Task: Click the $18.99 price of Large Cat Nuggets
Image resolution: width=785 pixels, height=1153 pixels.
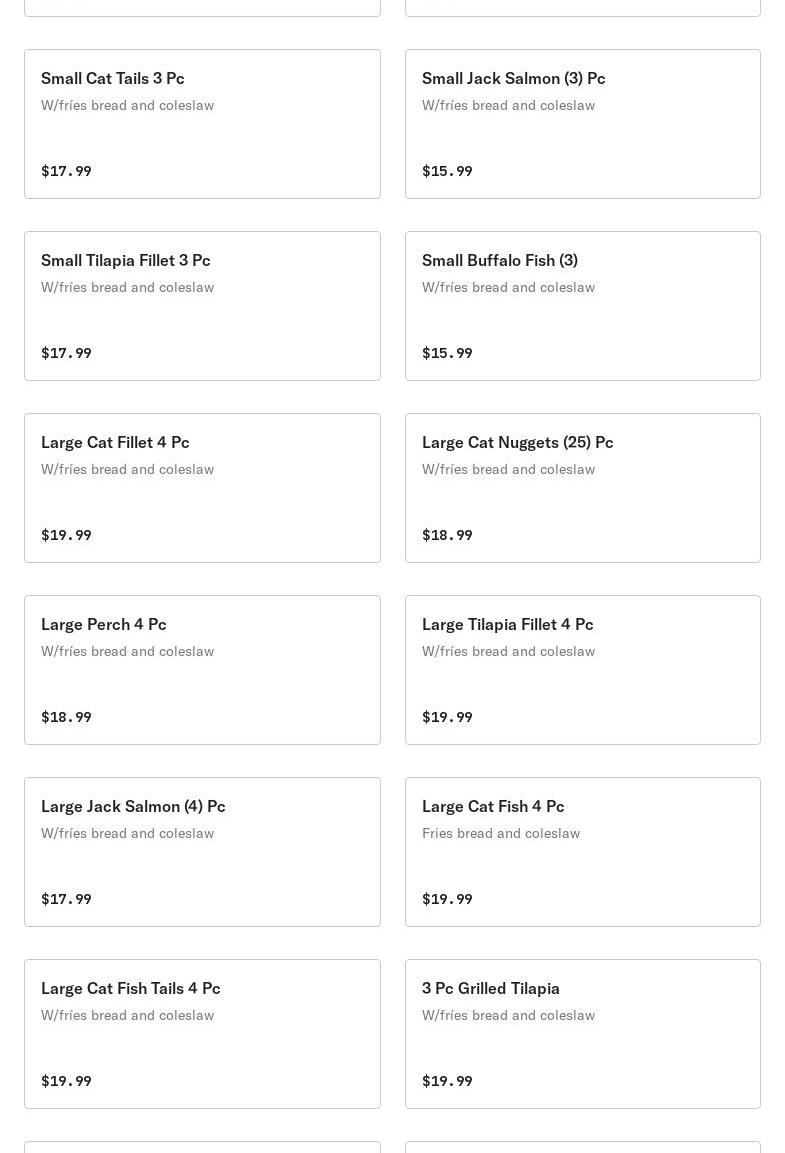Action: [x=447, y=535]
